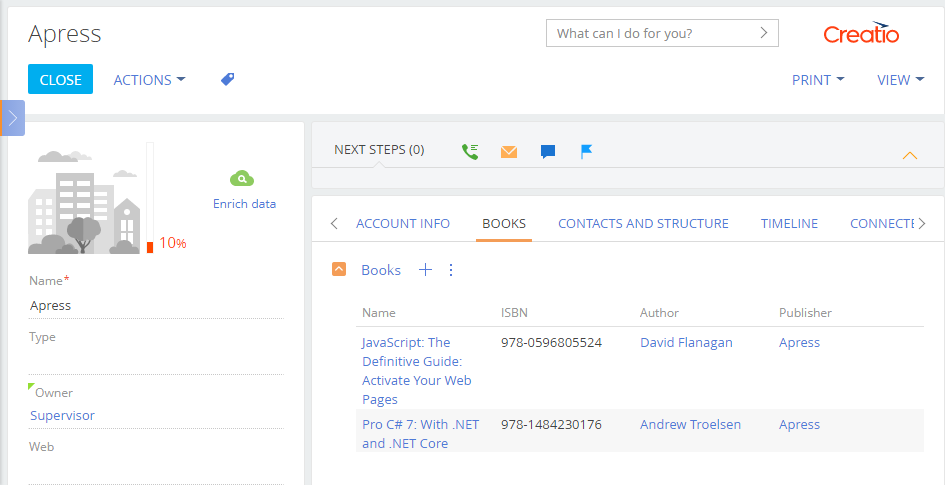Add a new book with plus icon

pyautogui.click(x=425, y=270)
